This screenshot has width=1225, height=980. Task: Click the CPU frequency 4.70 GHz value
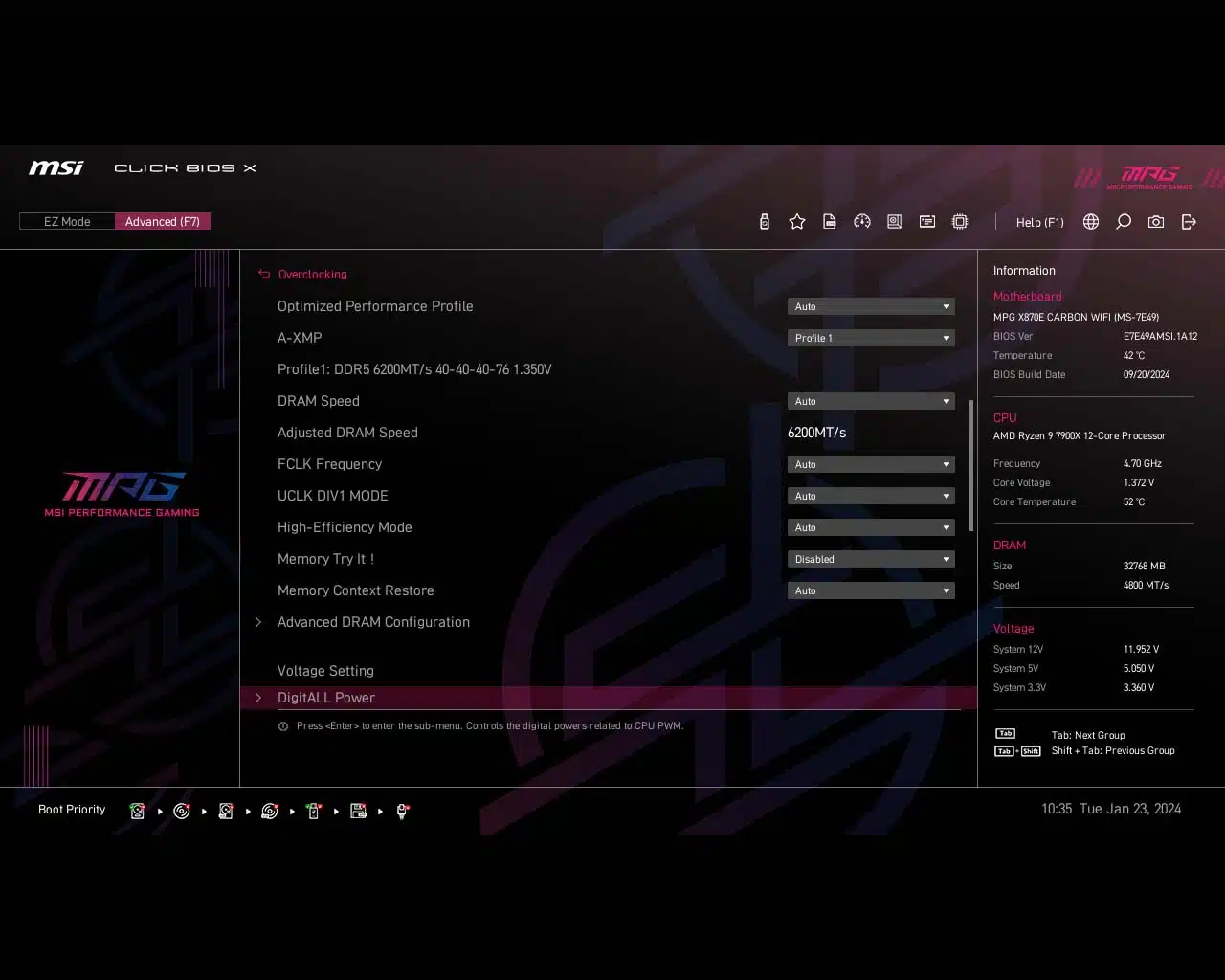(x=1143, y=463)
